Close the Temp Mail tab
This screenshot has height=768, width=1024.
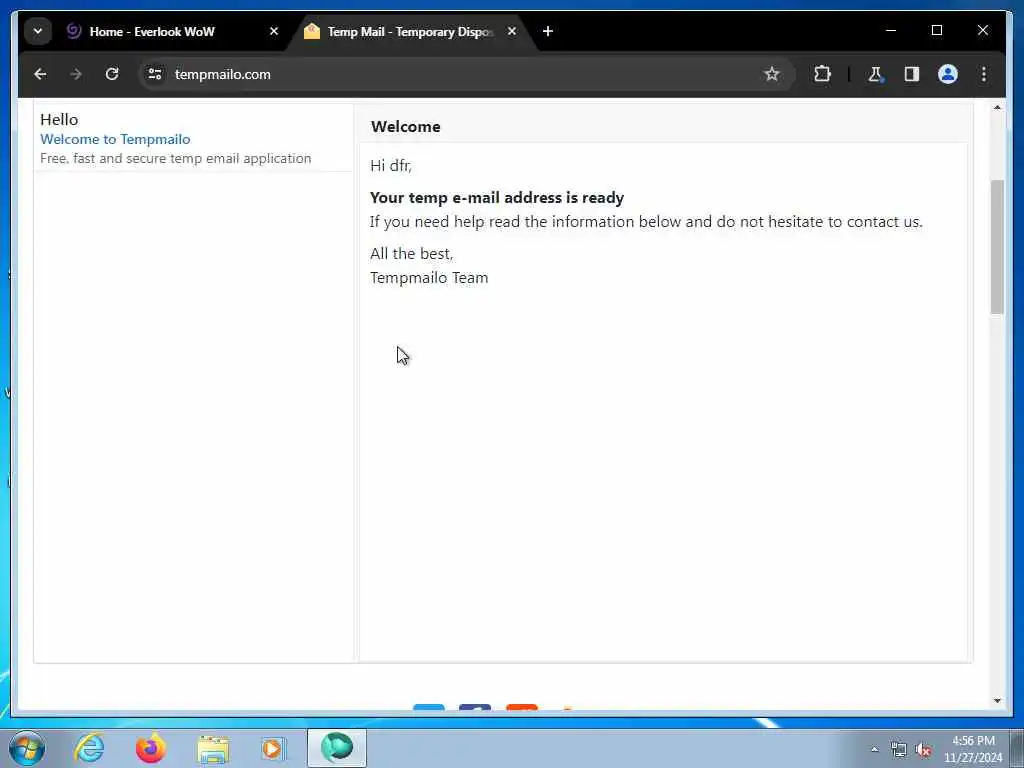(x=512, y=31)
